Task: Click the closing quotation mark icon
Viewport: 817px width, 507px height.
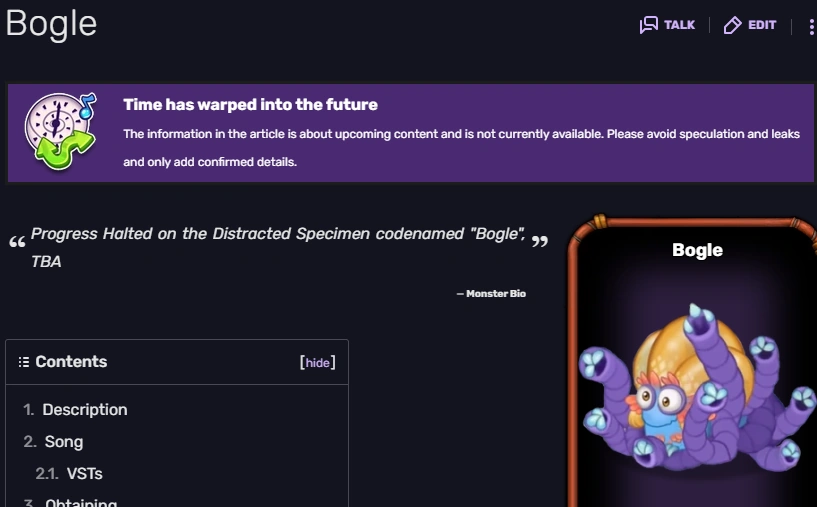Action: [x=540, y=241]
